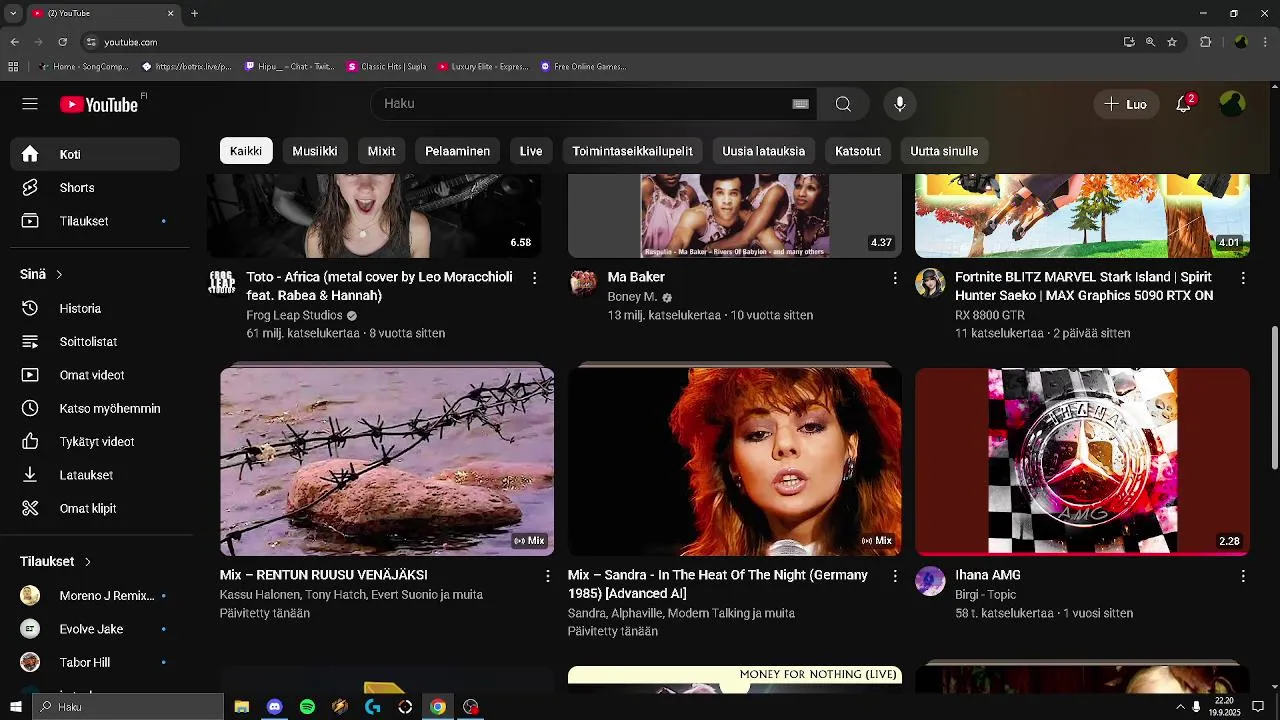The height and width of the screenshot is (720, 1280).
Task: Open Discord from the taskbar
Action: (274, 707)
